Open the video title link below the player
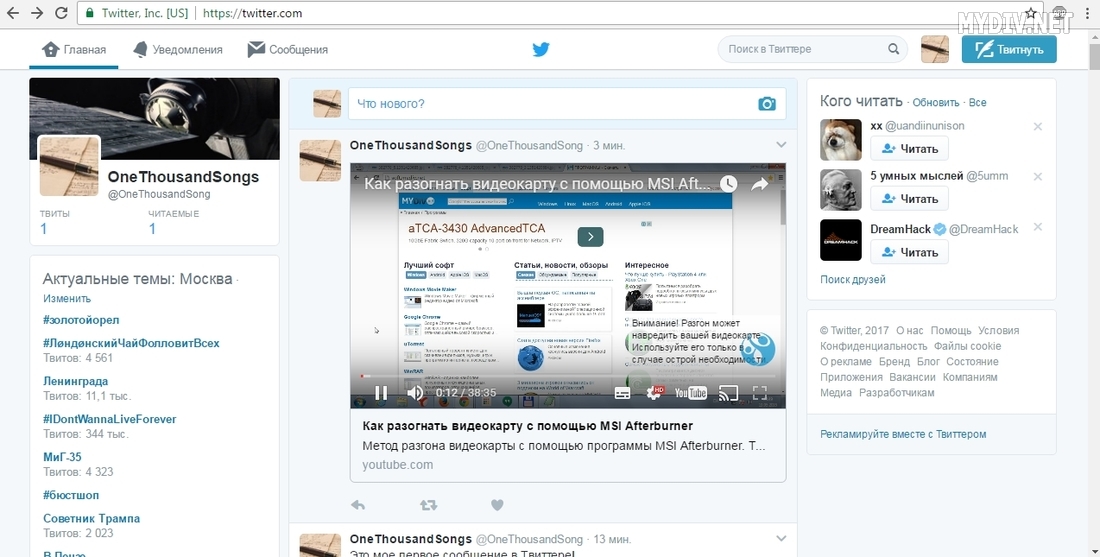The width and height of the screenshot is (1100, 557). coord(528,426)
